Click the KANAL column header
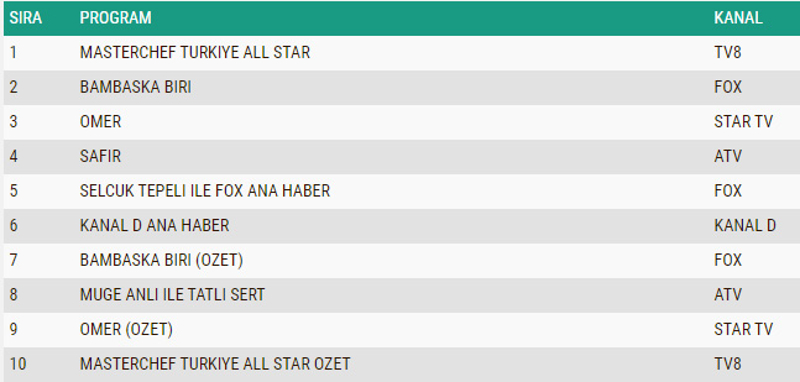This screenshot has height=382, width=800. (x=738, y=18)
